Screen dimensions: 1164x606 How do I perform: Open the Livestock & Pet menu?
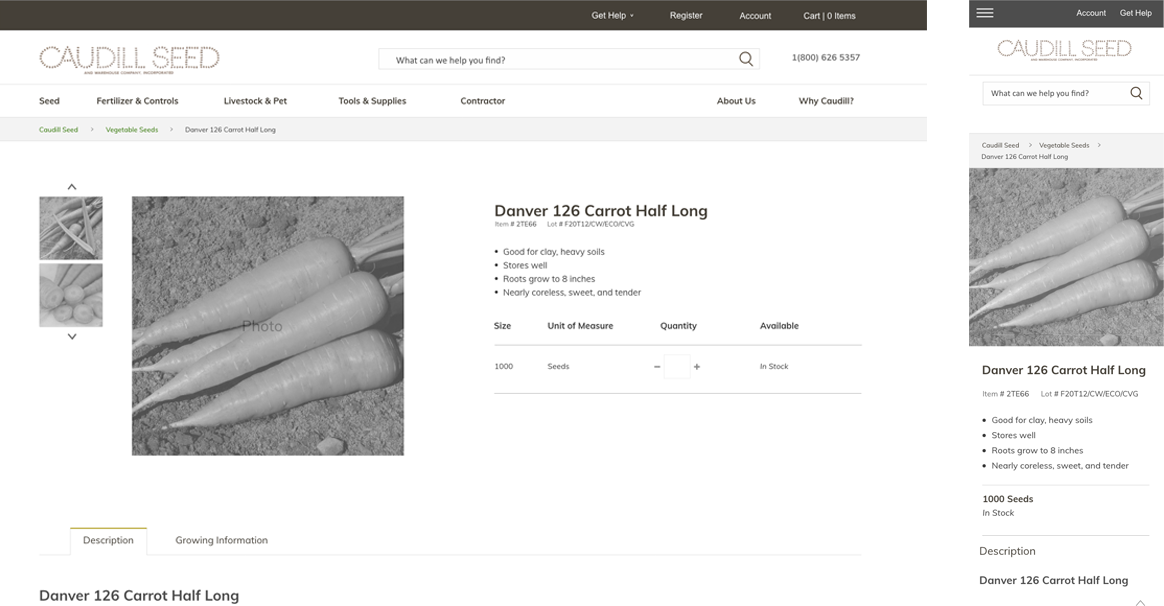click(255, 101)
